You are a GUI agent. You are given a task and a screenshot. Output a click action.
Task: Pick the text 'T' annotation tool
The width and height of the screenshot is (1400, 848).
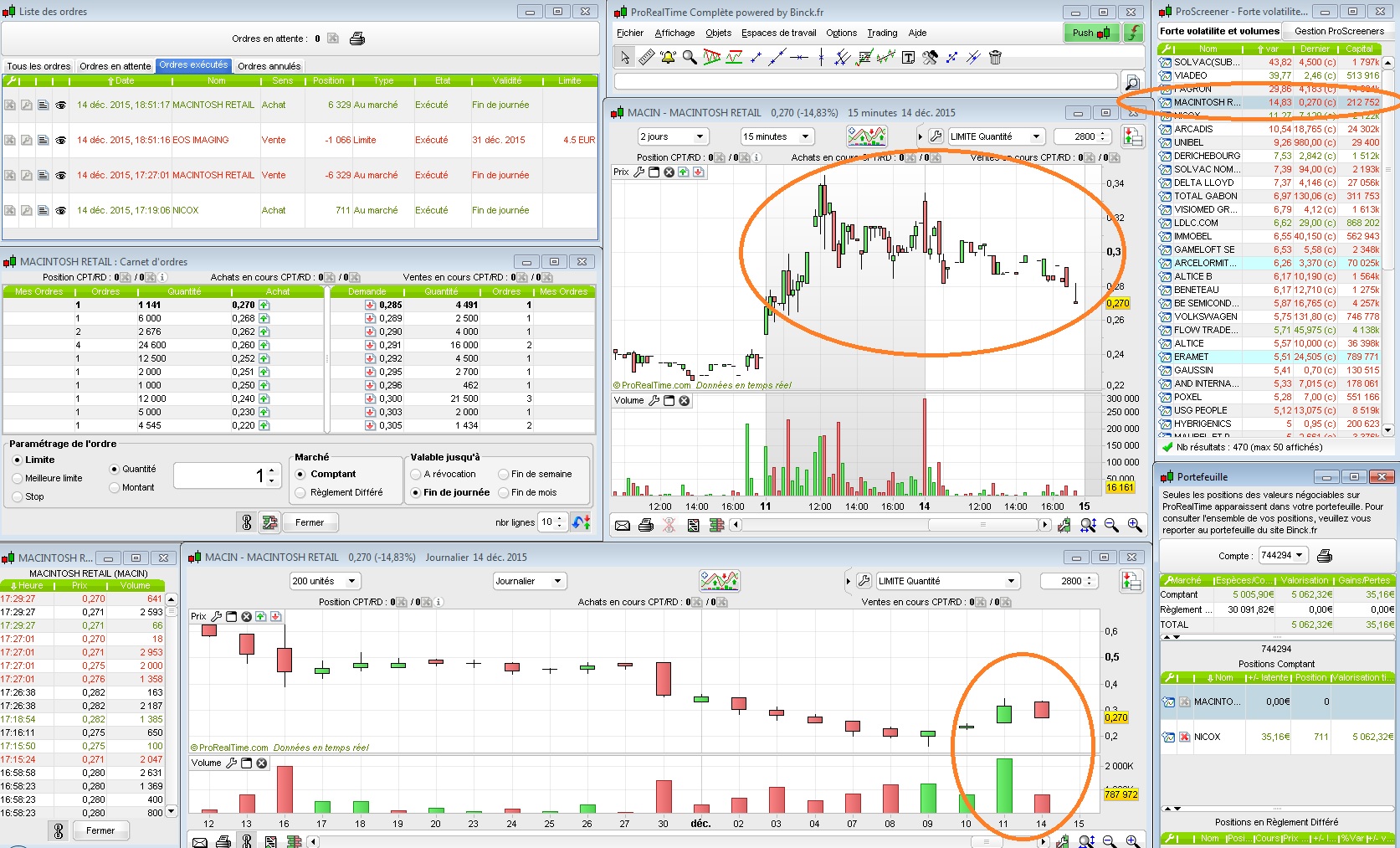pyautogui.click(x=908, y=57)
